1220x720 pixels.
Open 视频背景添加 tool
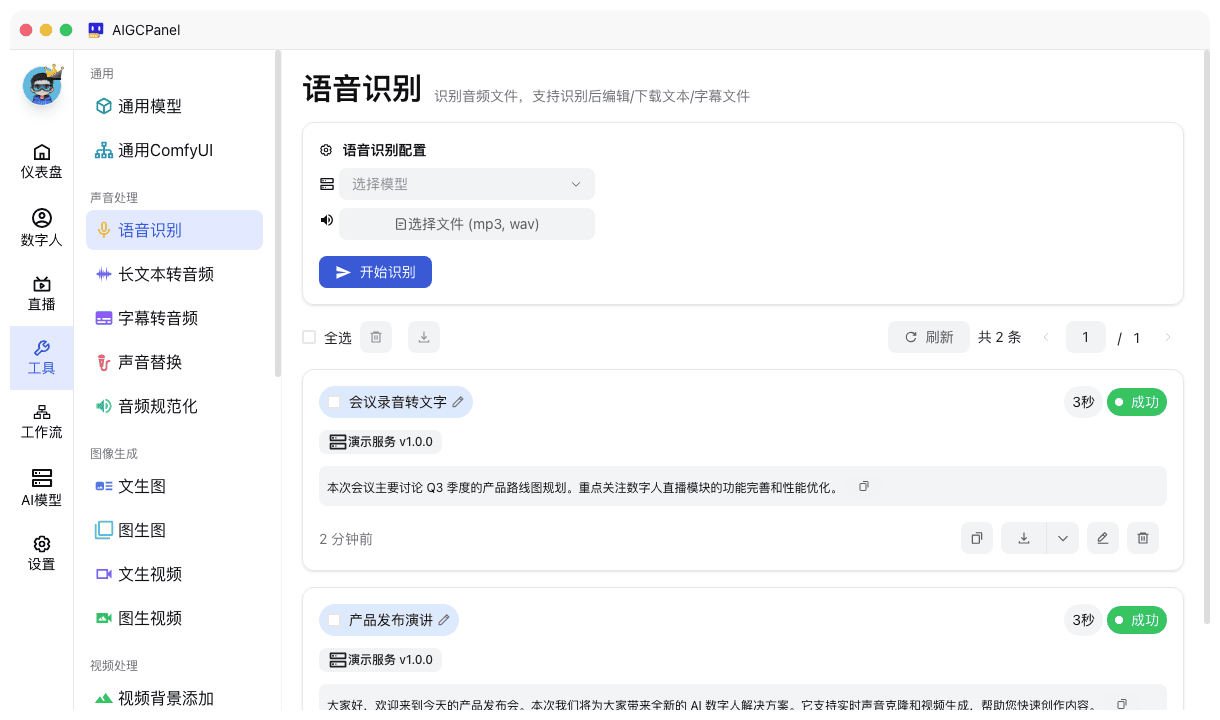pos(174,698)
